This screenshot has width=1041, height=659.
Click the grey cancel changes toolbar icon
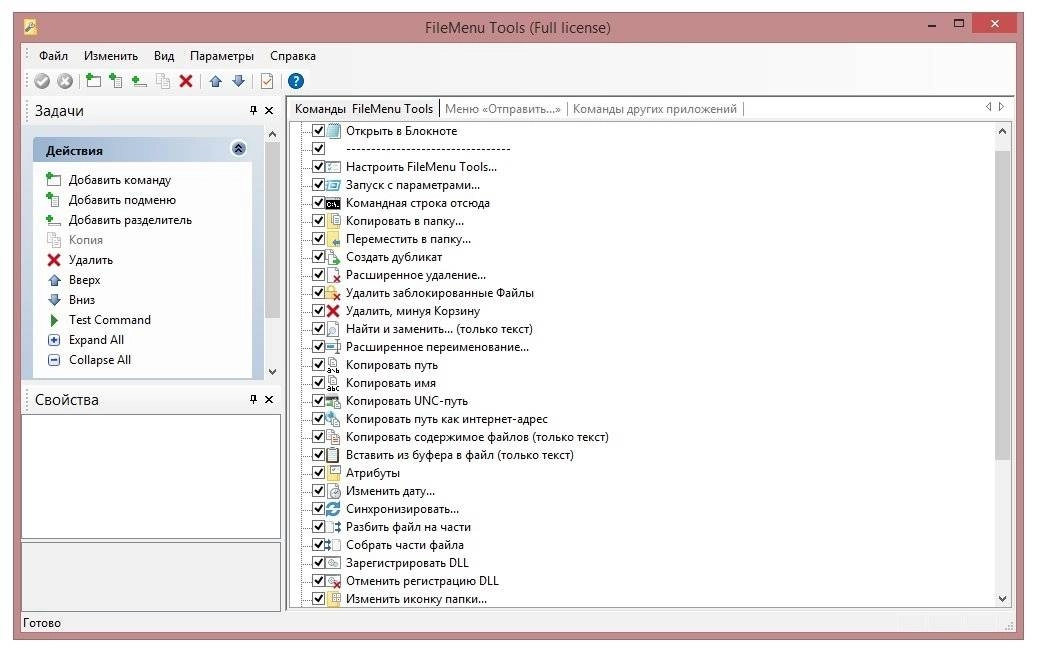(65, 81)
